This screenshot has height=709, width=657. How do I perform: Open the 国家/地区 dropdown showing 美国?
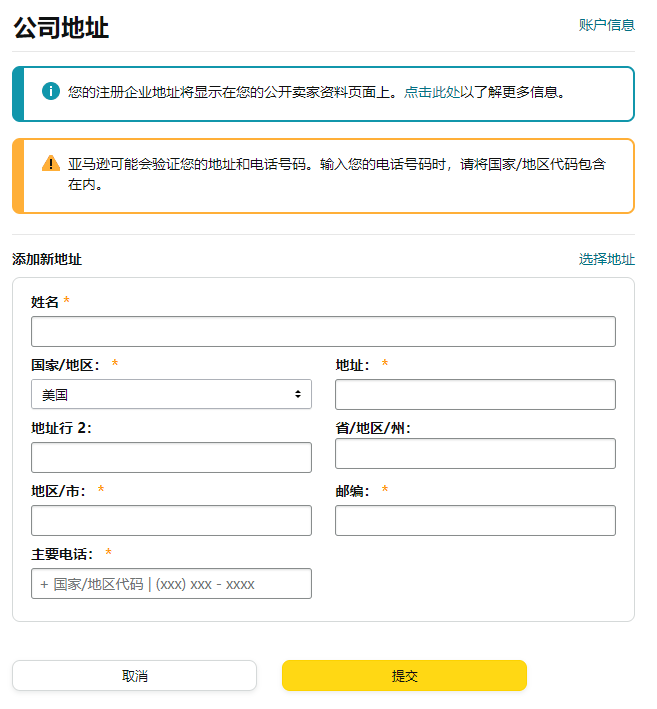point(171,395)
